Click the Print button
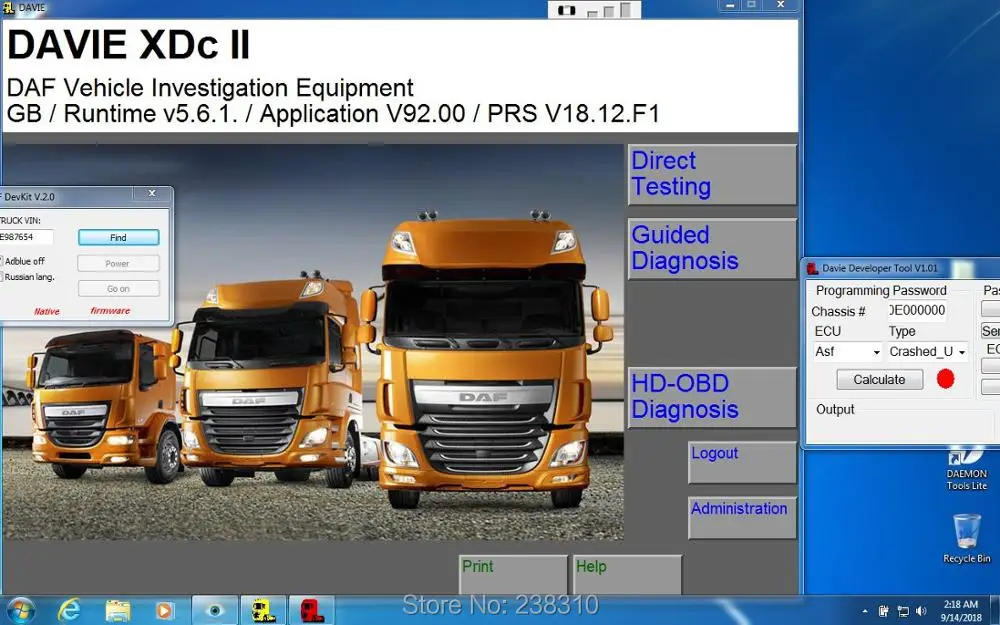This screenshot has width=1000, height=625. click(513, 575)
